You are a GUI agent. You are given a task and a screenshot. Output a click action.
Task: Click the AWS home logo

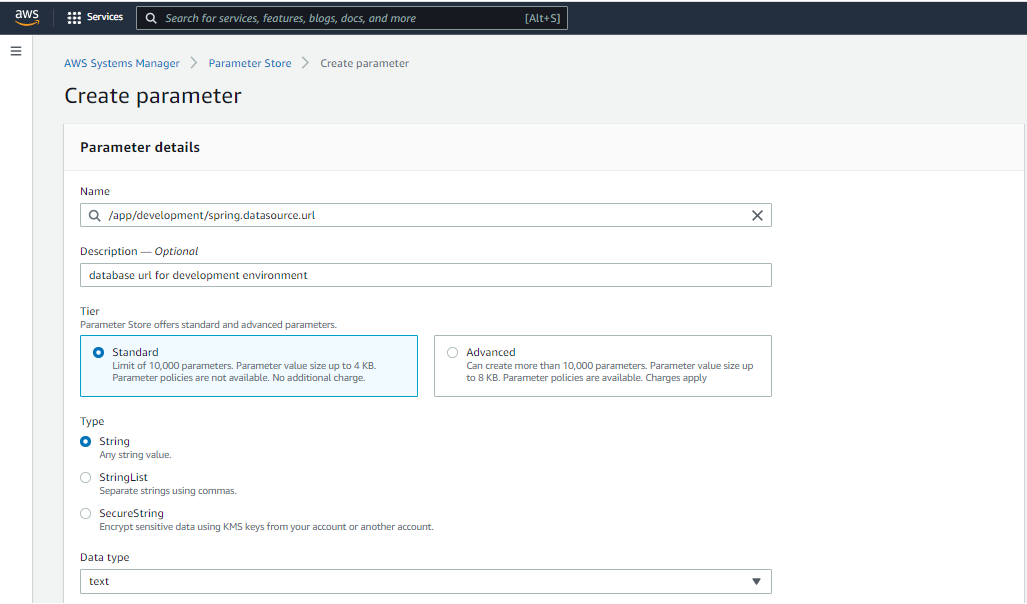click(x=26, y=16)
